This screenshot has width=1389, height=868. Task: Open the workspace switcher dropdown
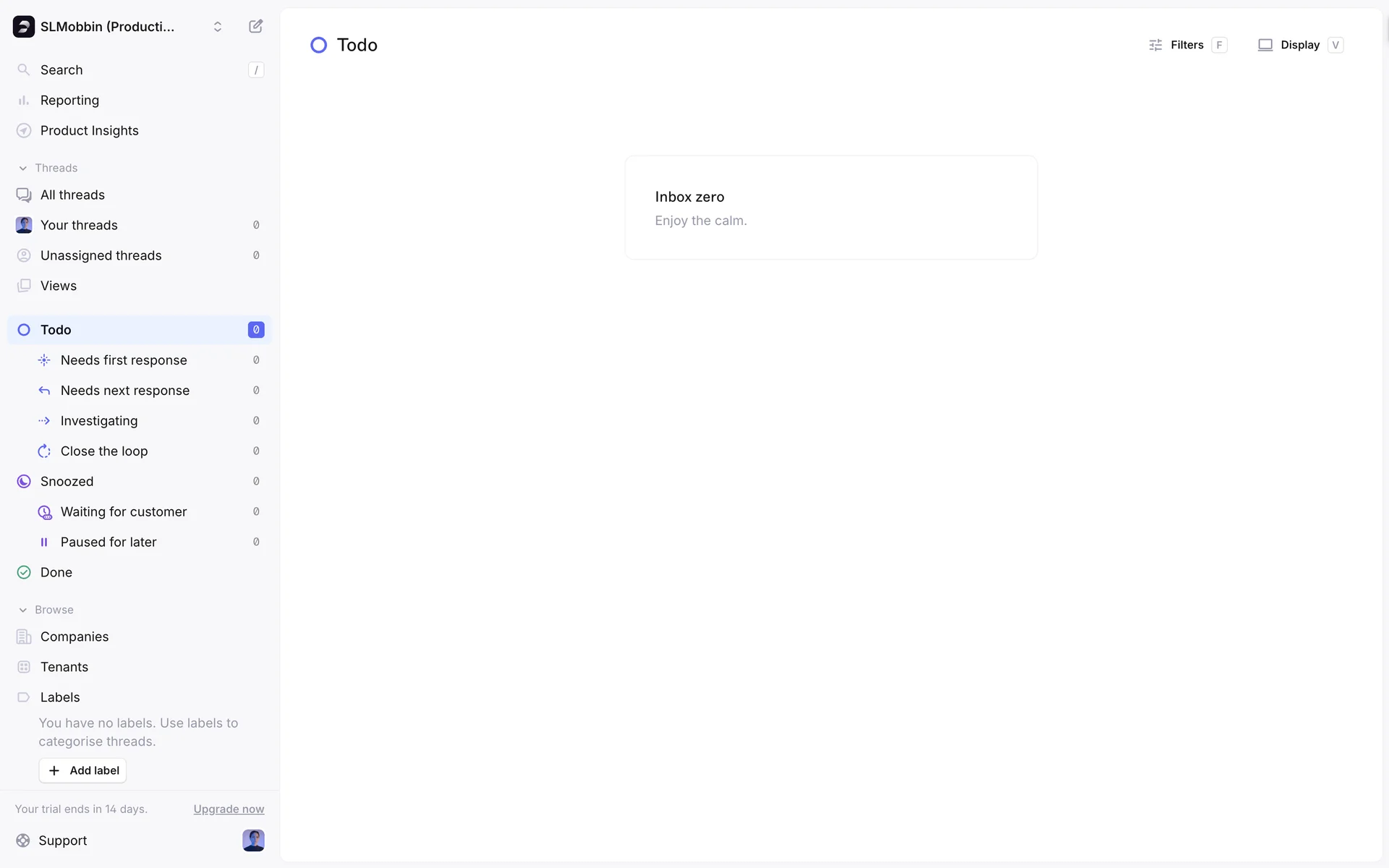click(217, 27)
